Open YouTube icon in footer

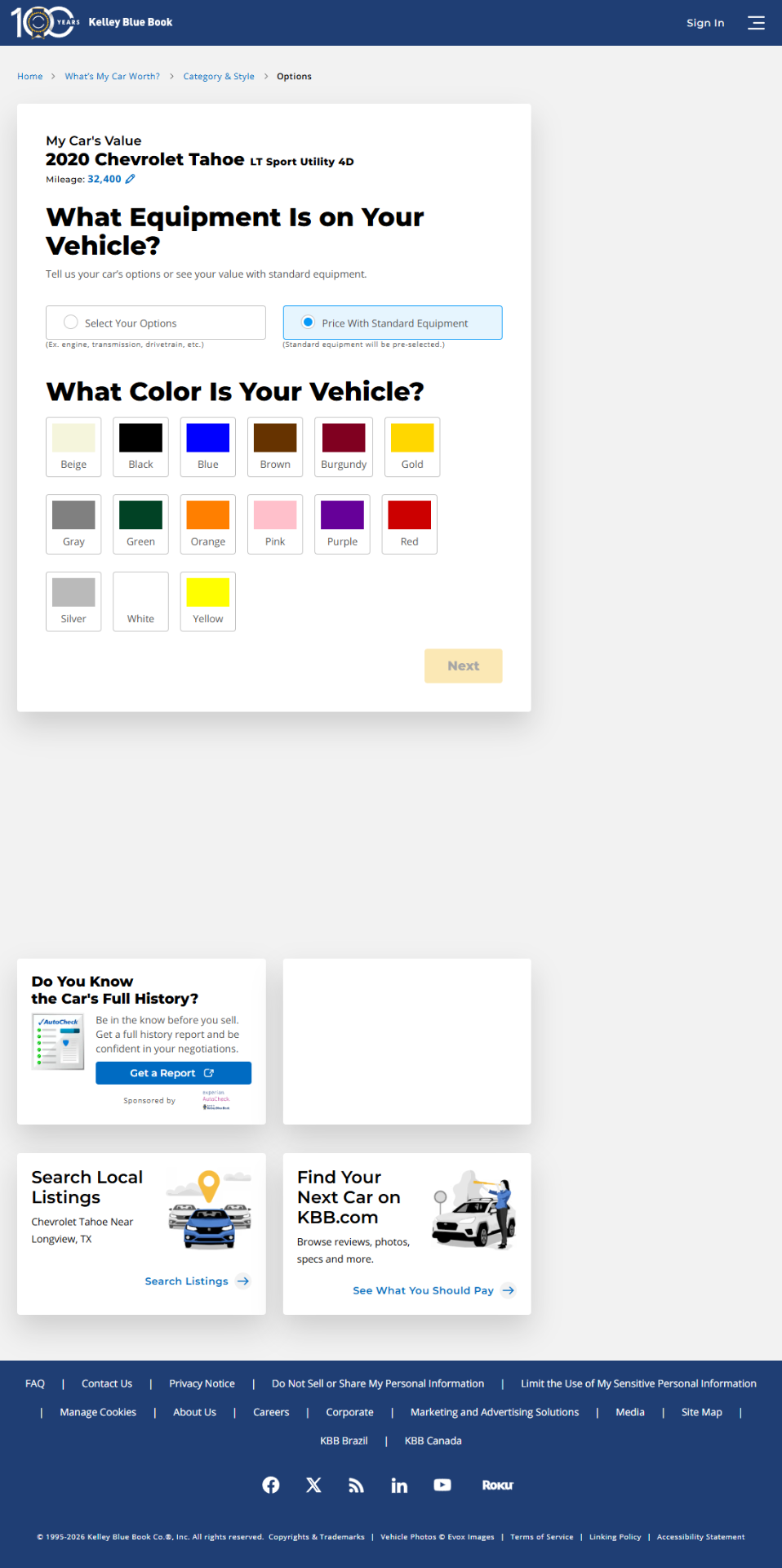[442, 1485]
